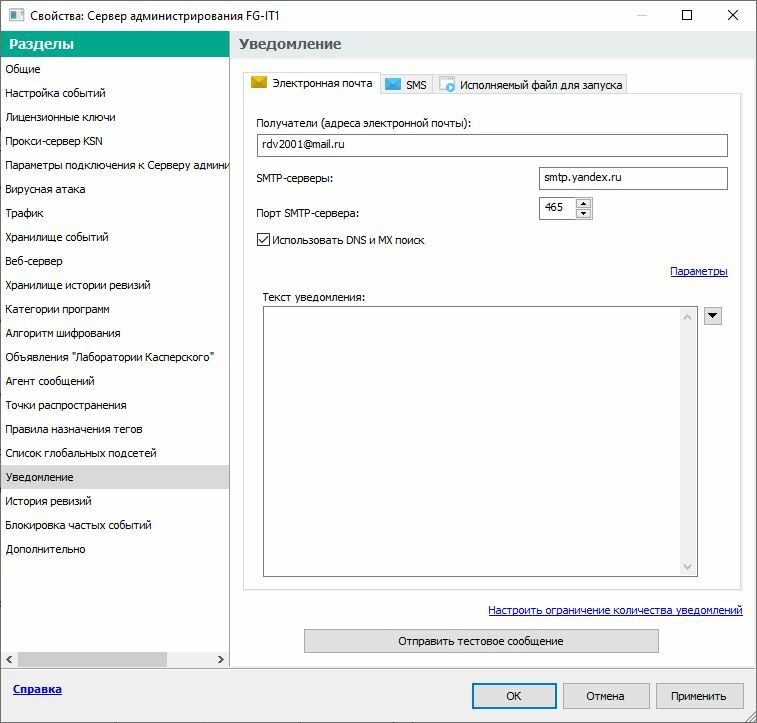Open История ревизий section
The height and width of the screenshot is (723, 757).
coord(114,501)
